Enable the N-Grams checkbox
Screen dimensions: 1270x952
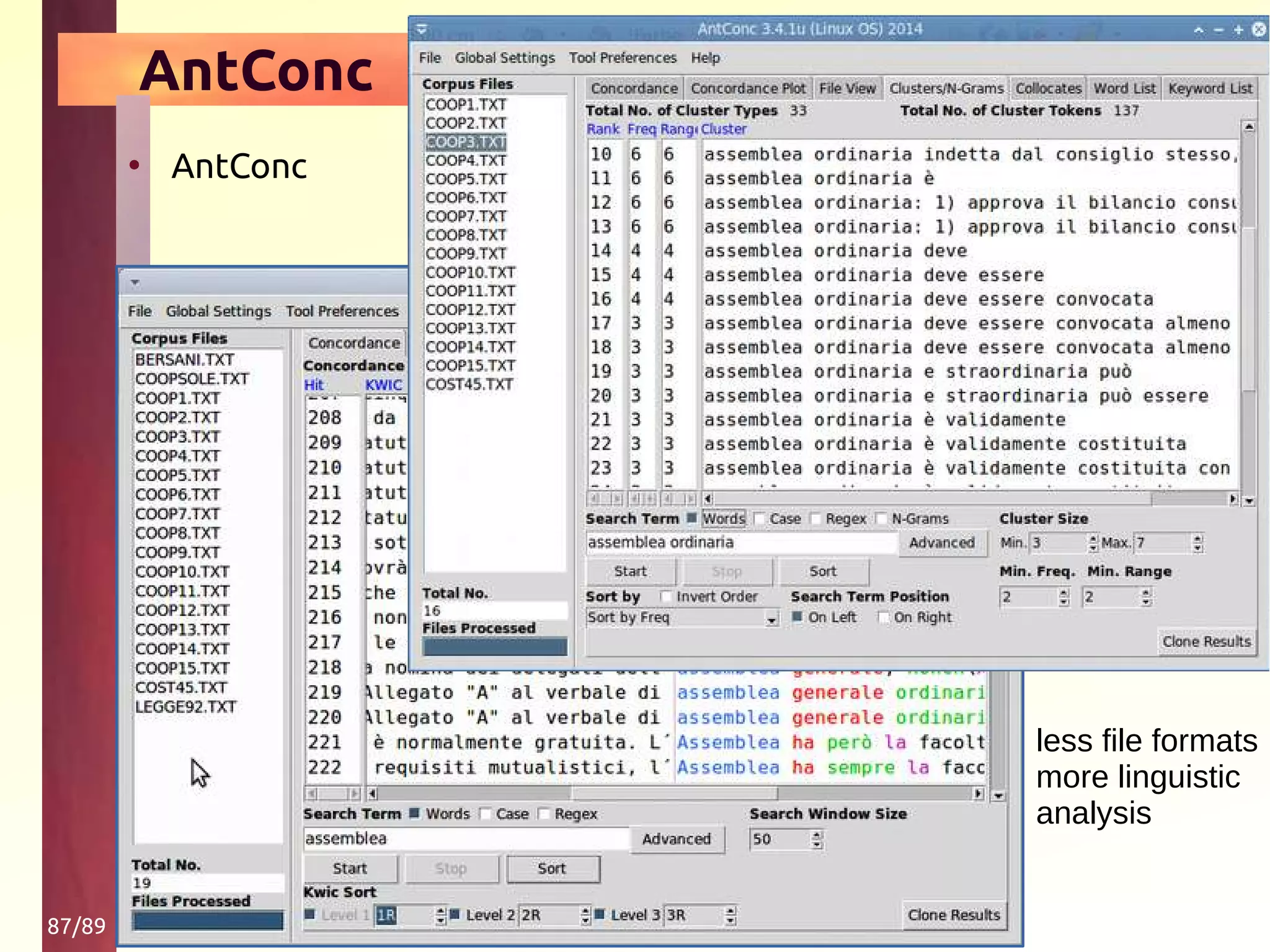[x=881, y=518]
